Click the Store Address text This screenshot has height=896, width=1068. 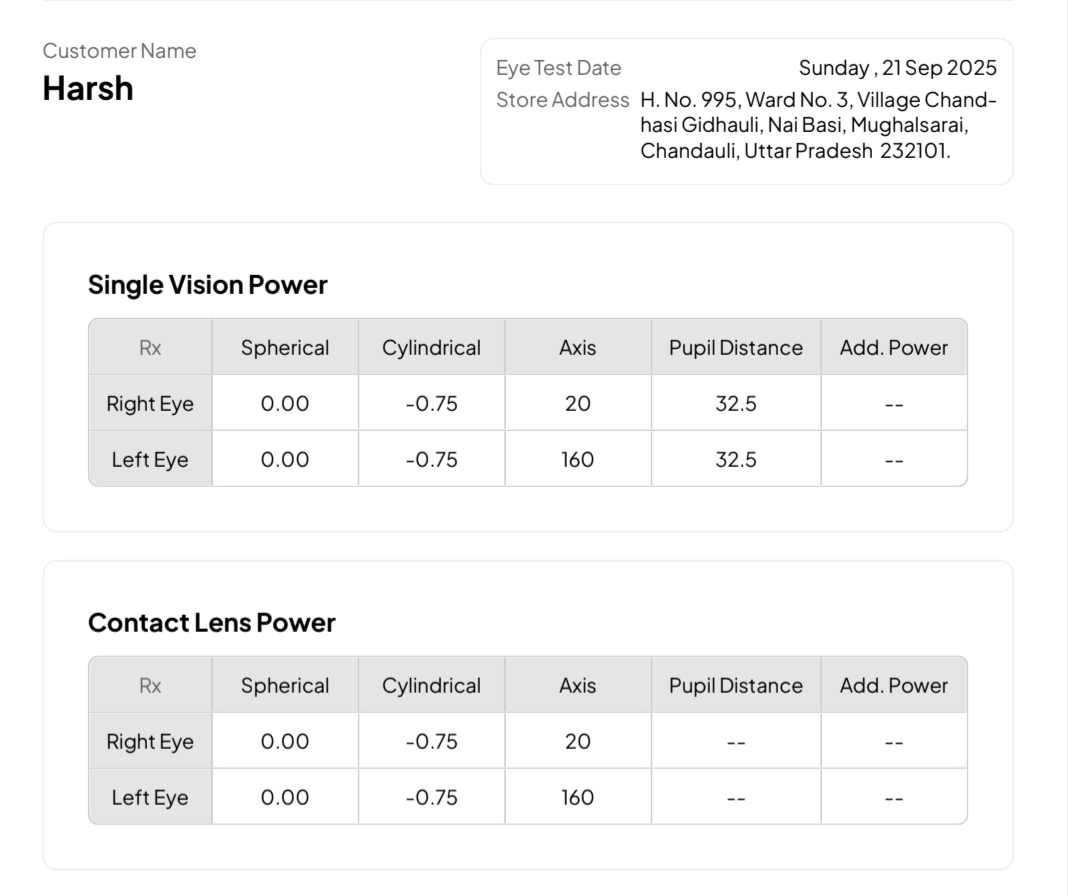pos(818,125)
